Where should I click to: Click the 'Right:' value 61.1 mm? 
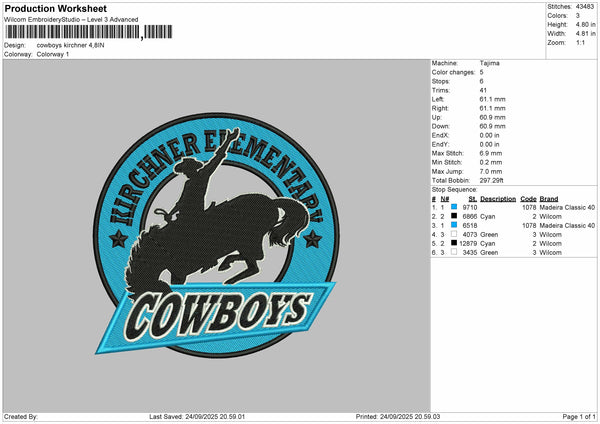[x=492, y=108]
